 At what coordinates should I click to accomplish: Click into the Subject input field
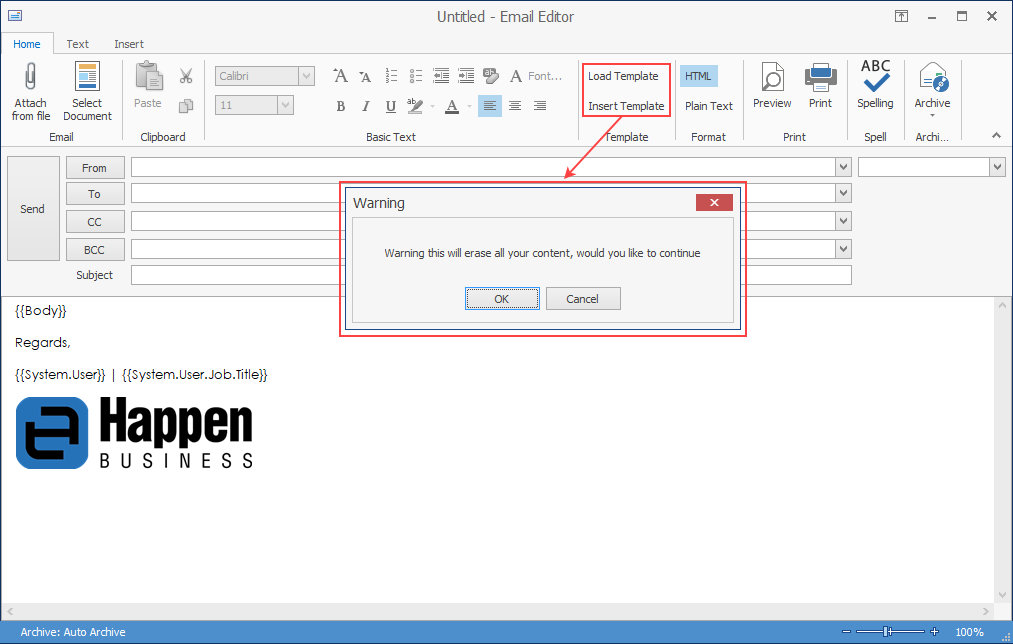tap(491, 275)
